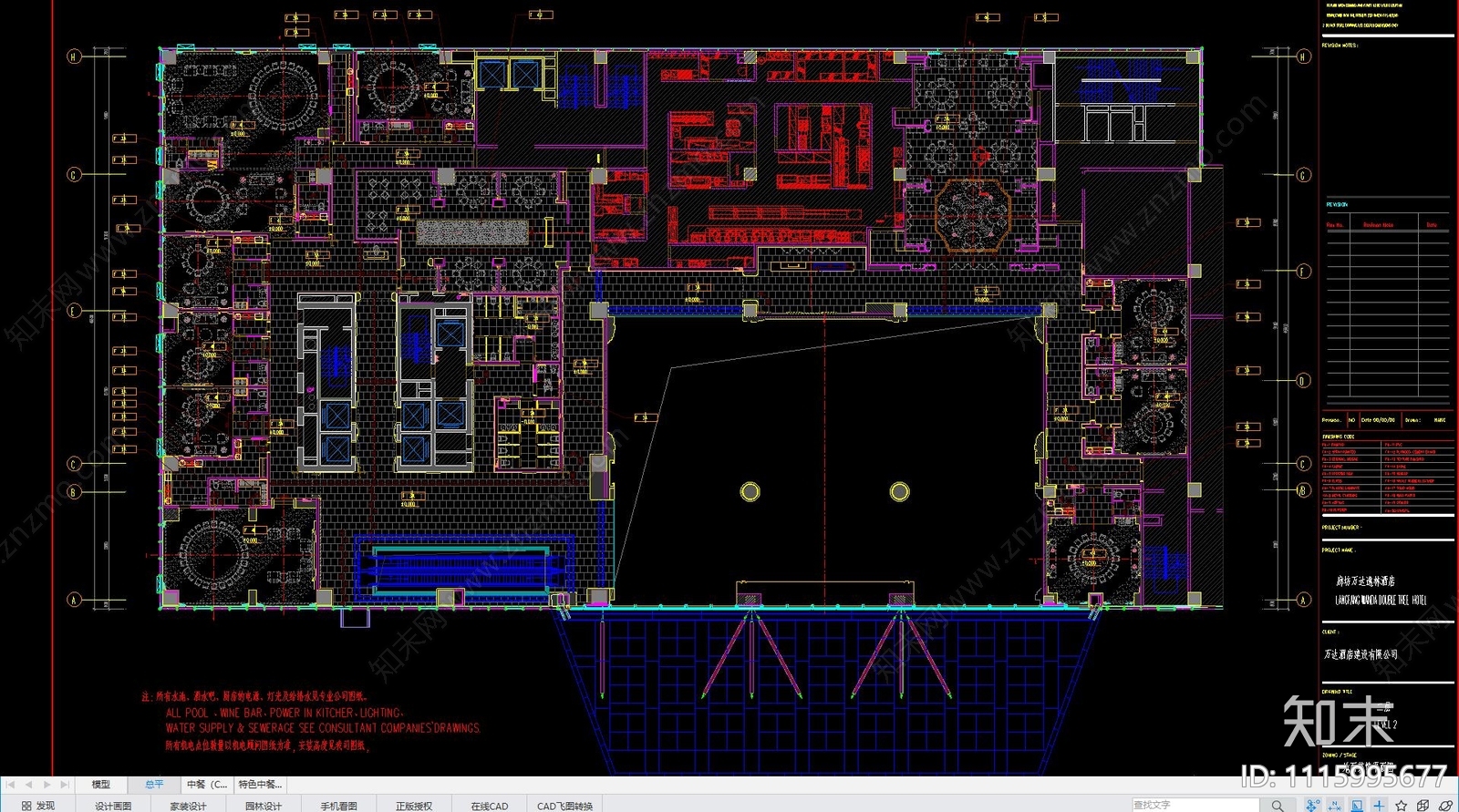Open CAD飞图转换 converter
The height and width of the screenshot is (812, 1459).
click(564, 806)
